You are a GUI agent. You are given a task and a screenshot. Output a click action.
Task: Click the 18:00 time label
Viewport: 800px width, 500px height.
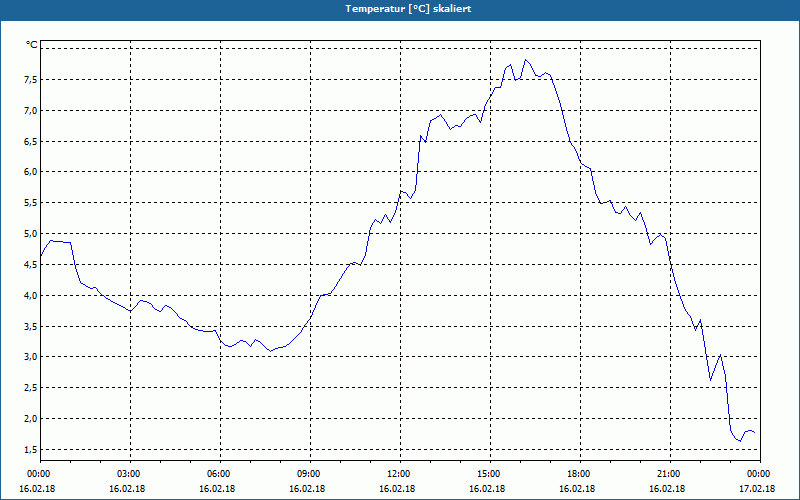tap(580, 474)
